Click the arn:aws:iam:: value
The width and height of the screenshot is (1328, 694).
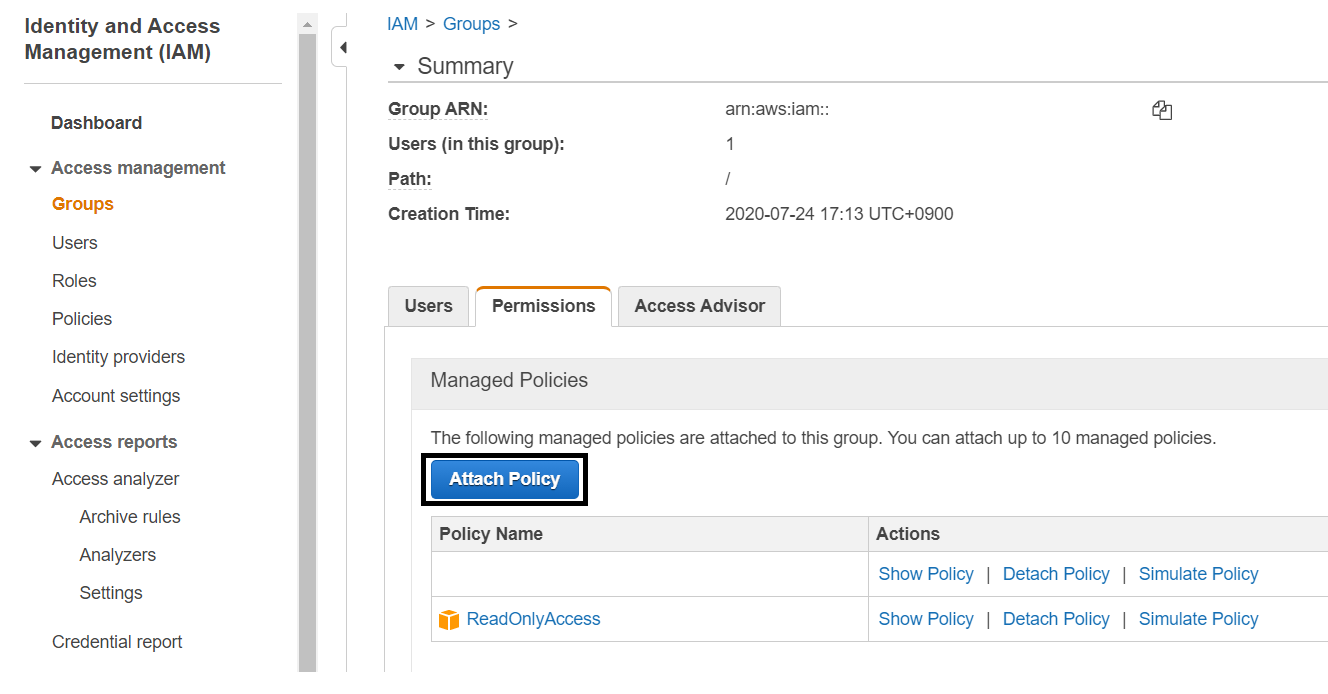777,109
